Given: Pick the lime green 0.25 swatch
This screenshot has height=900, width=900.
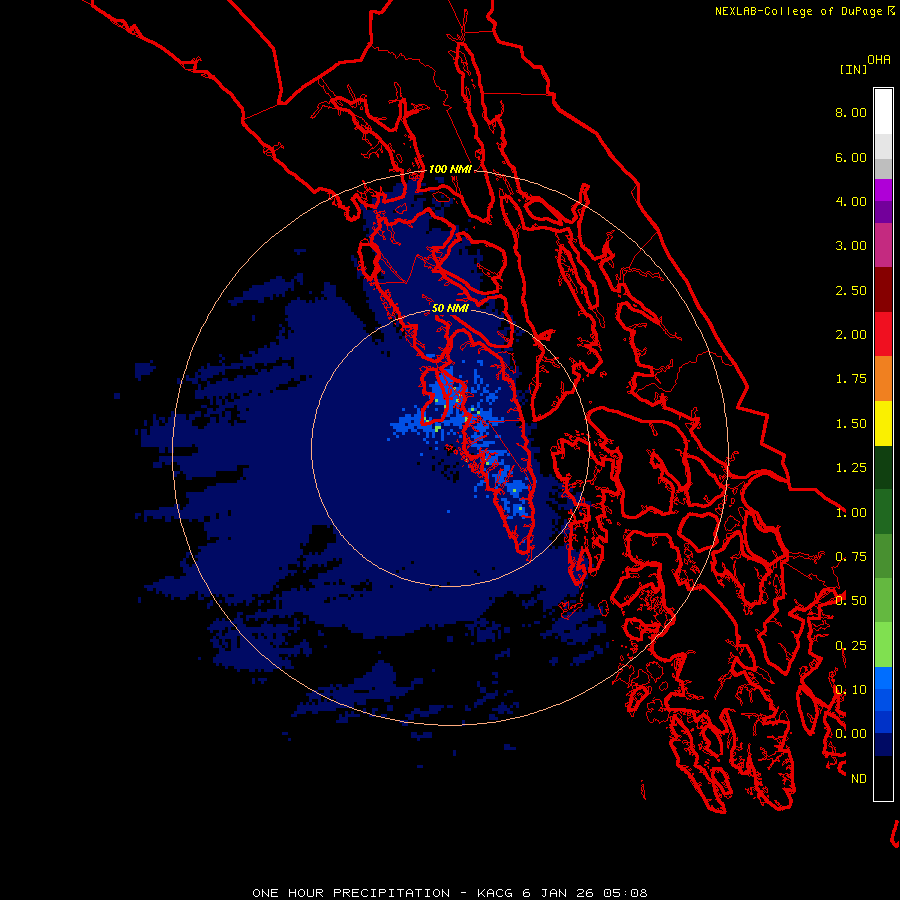Looking at the screenshot, I should coord(883,645).
